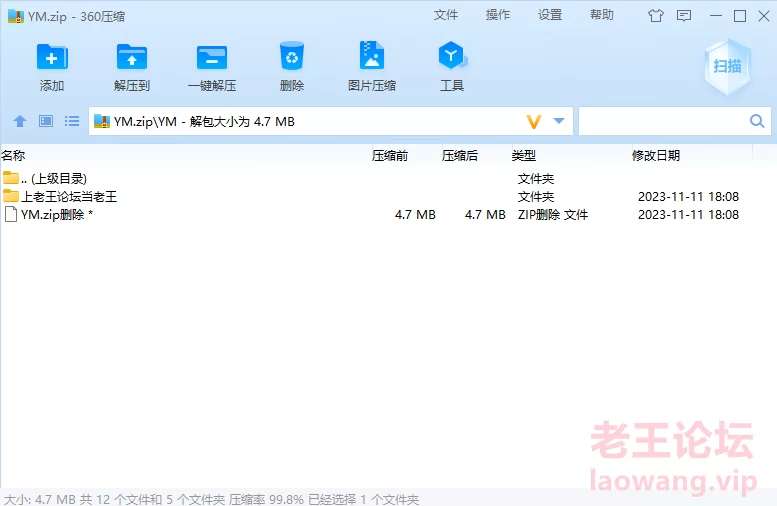Maximize the 360压缩 window

tap(740, 16)
